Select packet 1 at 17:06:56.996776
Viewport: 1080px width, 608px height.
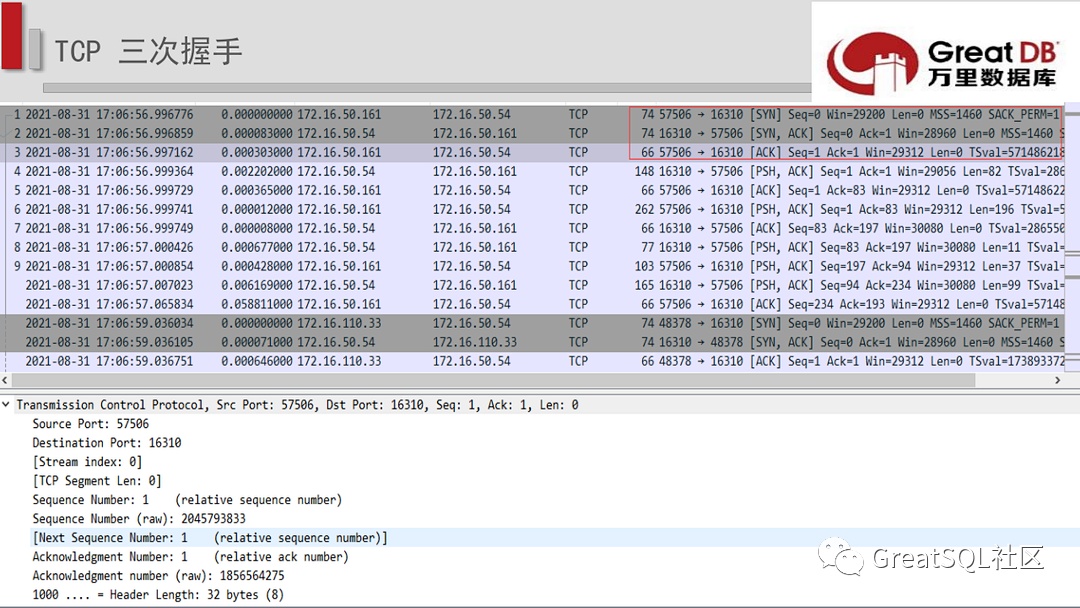532,114
